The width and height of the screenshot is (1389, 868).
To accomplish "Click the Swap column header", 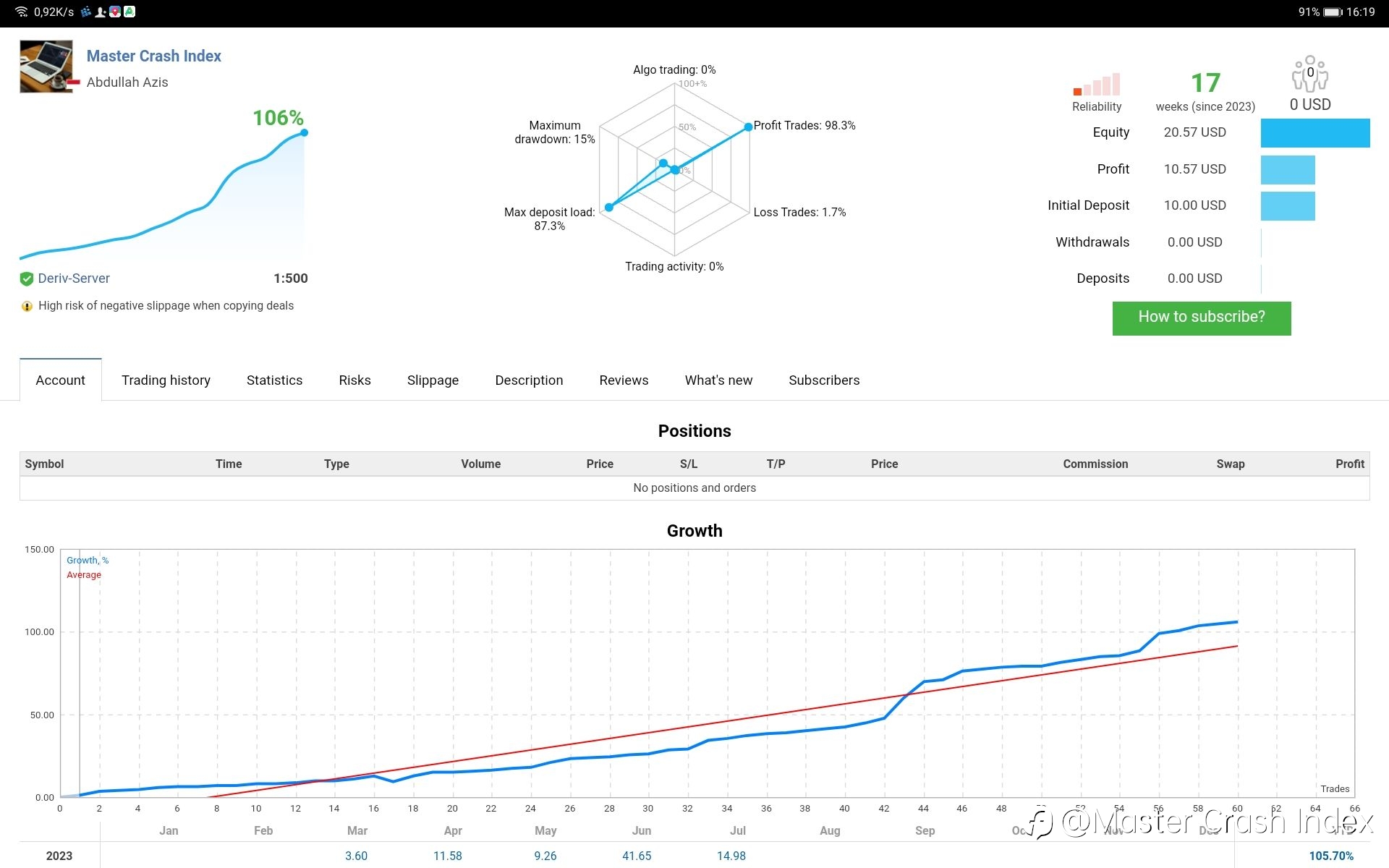I will coord(1231,464).
